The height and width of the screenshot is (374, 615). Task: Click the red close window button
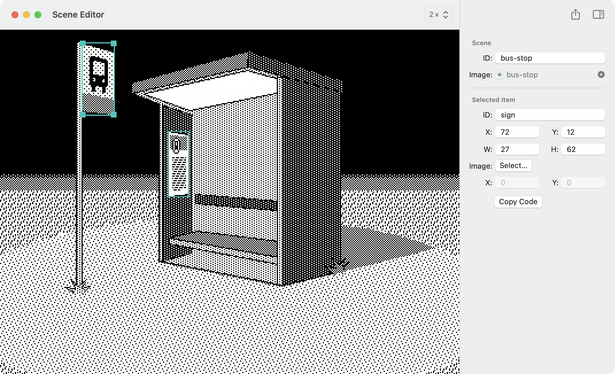(x=15, y=15)
